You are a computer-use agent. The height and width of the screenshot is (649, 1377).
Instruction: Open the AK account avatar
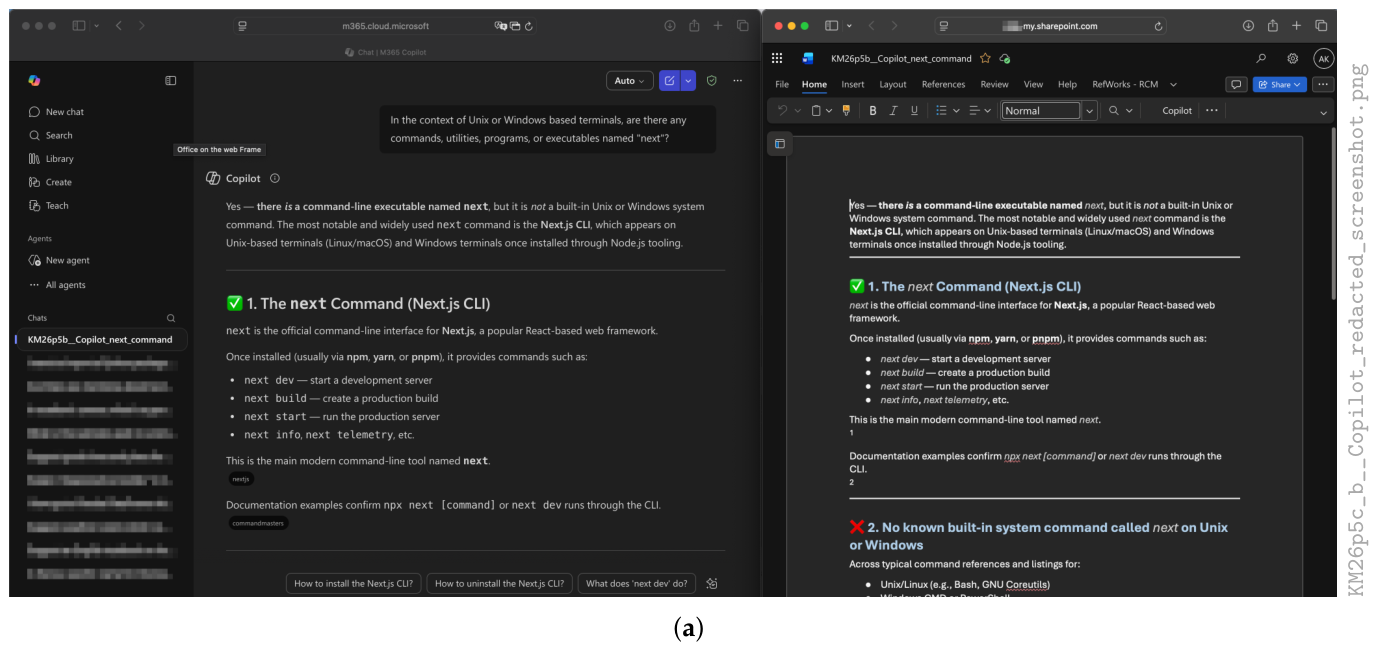[x=1323, y=58]
